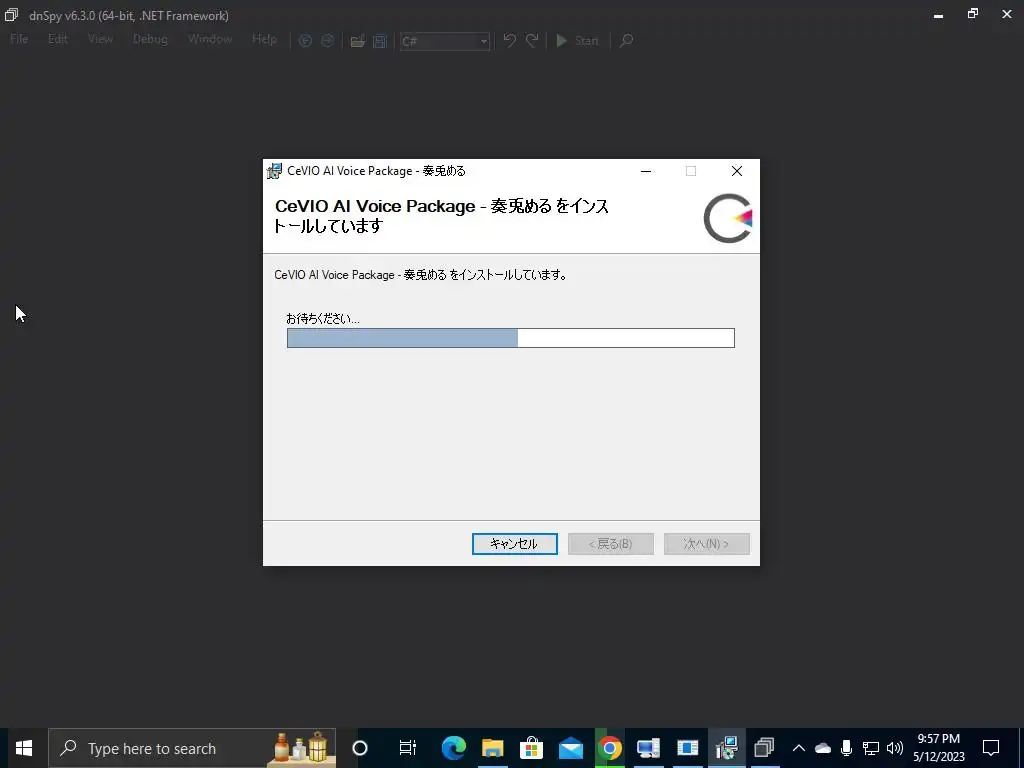
Task: Switch to installer icon on taskbar
Action: point(726,748)
